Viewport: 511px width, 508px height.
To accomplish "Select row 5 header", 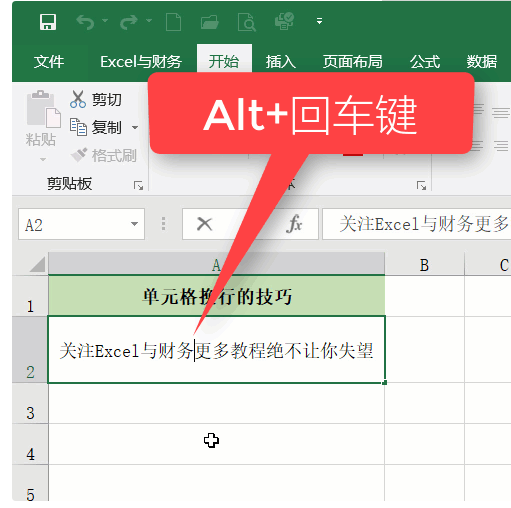I will pos(30,483).
